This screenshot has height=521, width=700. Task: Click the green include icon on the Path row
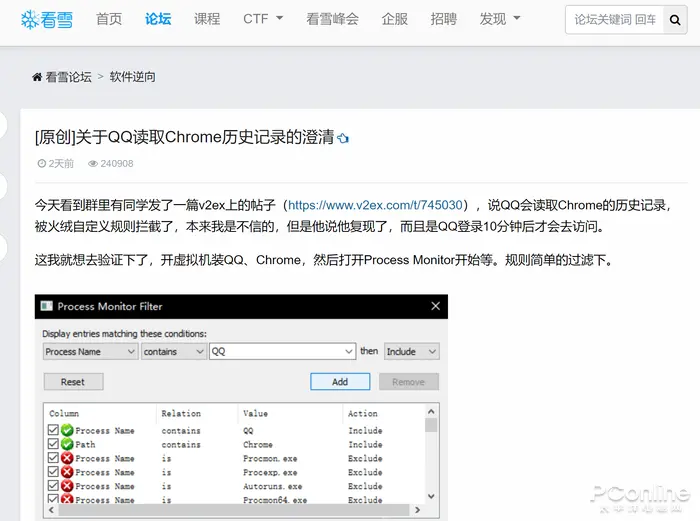(x=67, y=444)
